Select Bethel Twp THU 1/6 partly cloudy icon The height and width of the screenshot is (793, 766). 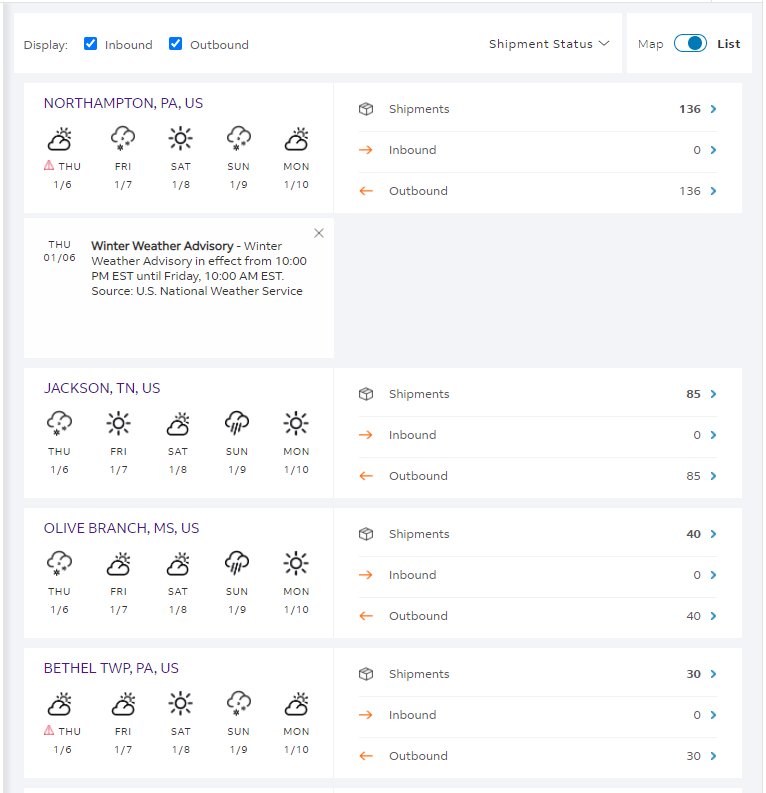click(x=60, y=704)
